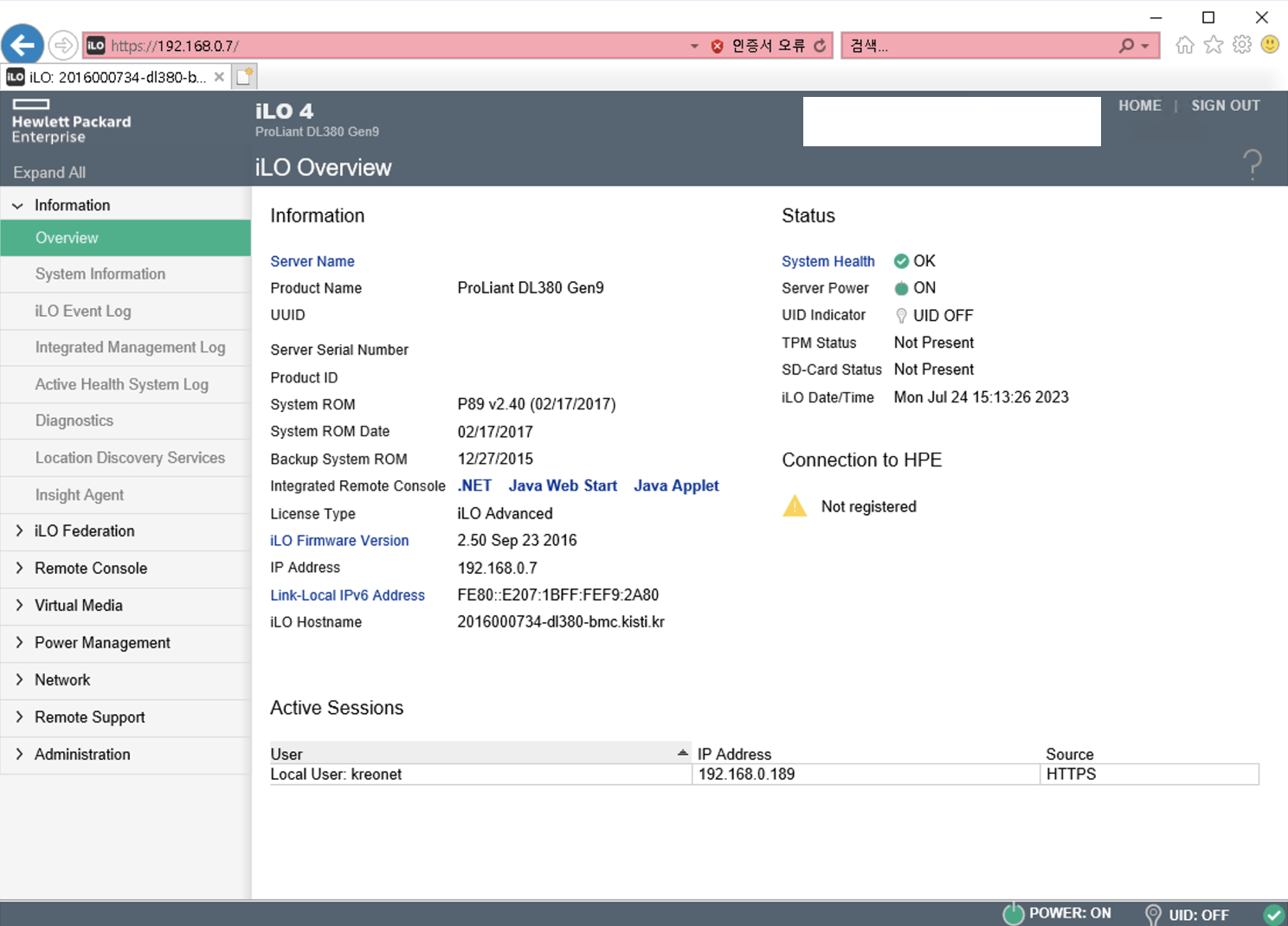Click the red certificate error icon
Viewport: 1288px width, 926px height.
point(717,46)
